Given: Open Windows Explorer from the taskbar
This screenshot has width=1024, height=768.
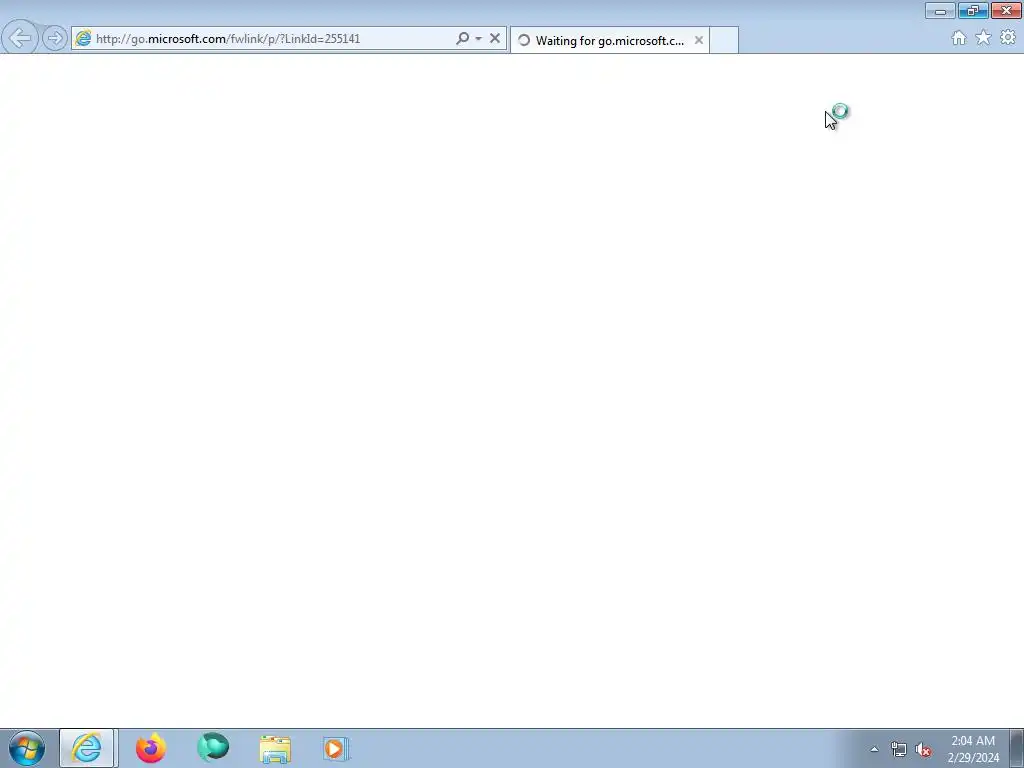Looking at the screenshot, I should pos(275,749).
